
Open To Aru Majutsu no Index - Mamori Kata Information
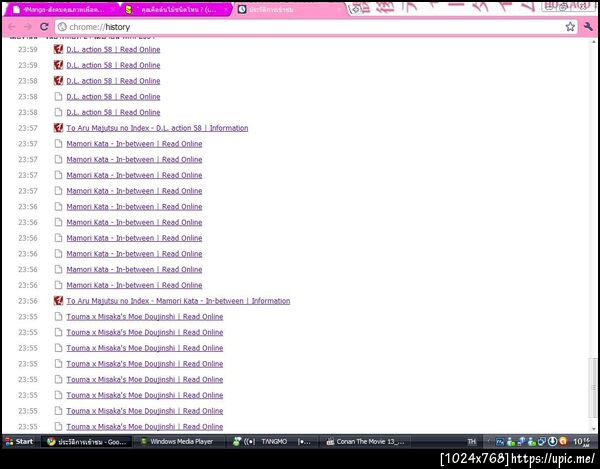click(178, 301)
